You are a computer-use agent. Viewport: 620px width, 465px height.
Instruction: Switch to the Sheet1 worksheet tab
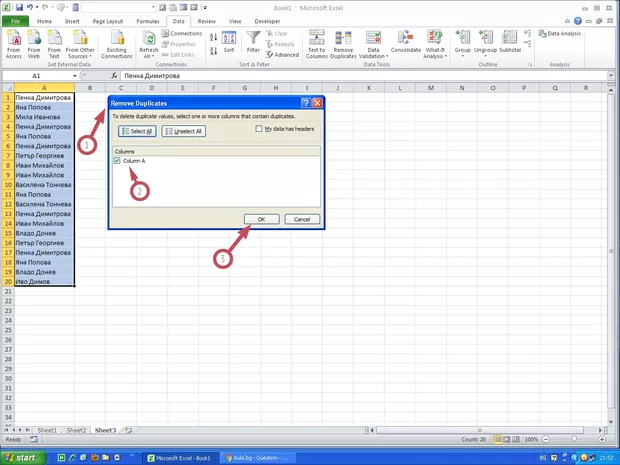coord(47,429)
